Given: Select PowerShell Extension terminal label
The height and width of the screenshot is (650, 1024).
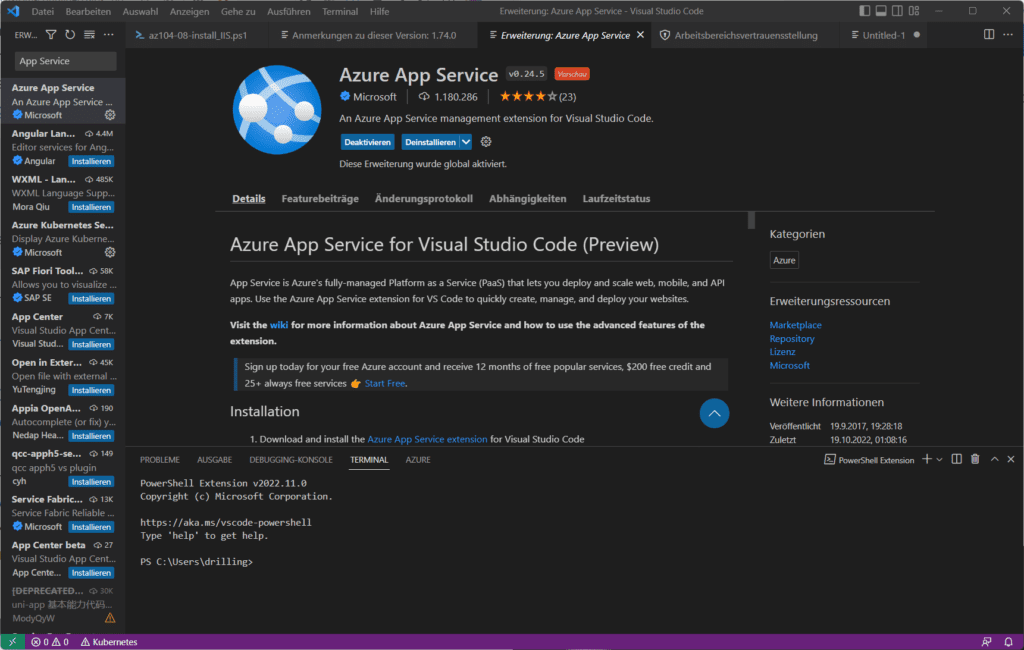Looking at the screenshot, I should click(x=869, y=460).
